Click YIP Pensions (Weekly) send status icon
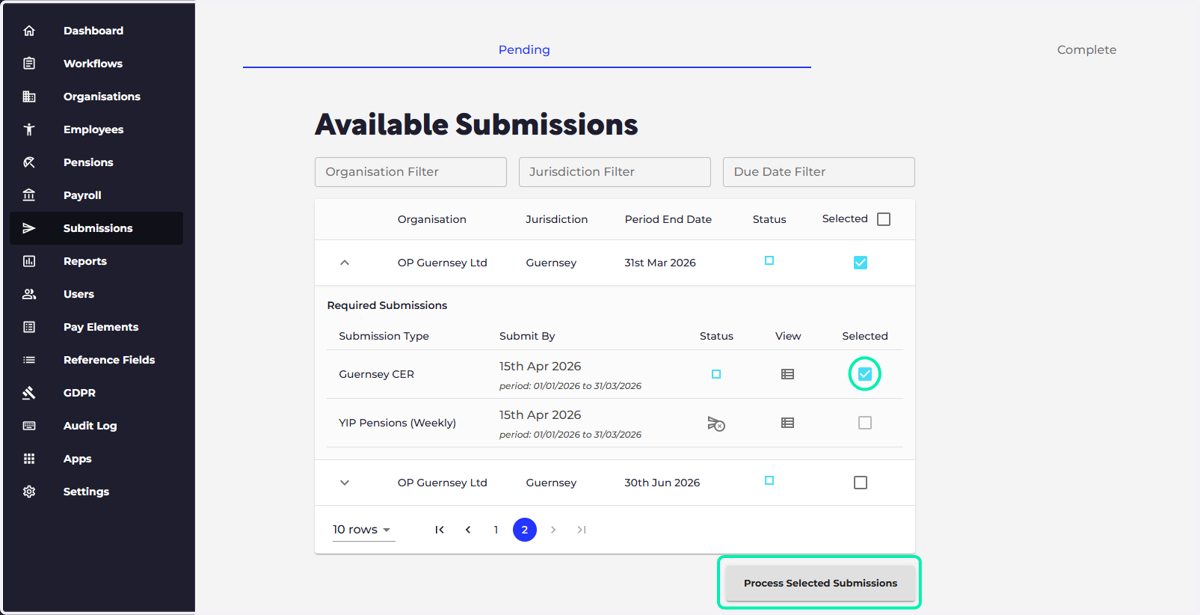The image size is (1200, 615). click(x=716, y=424)
